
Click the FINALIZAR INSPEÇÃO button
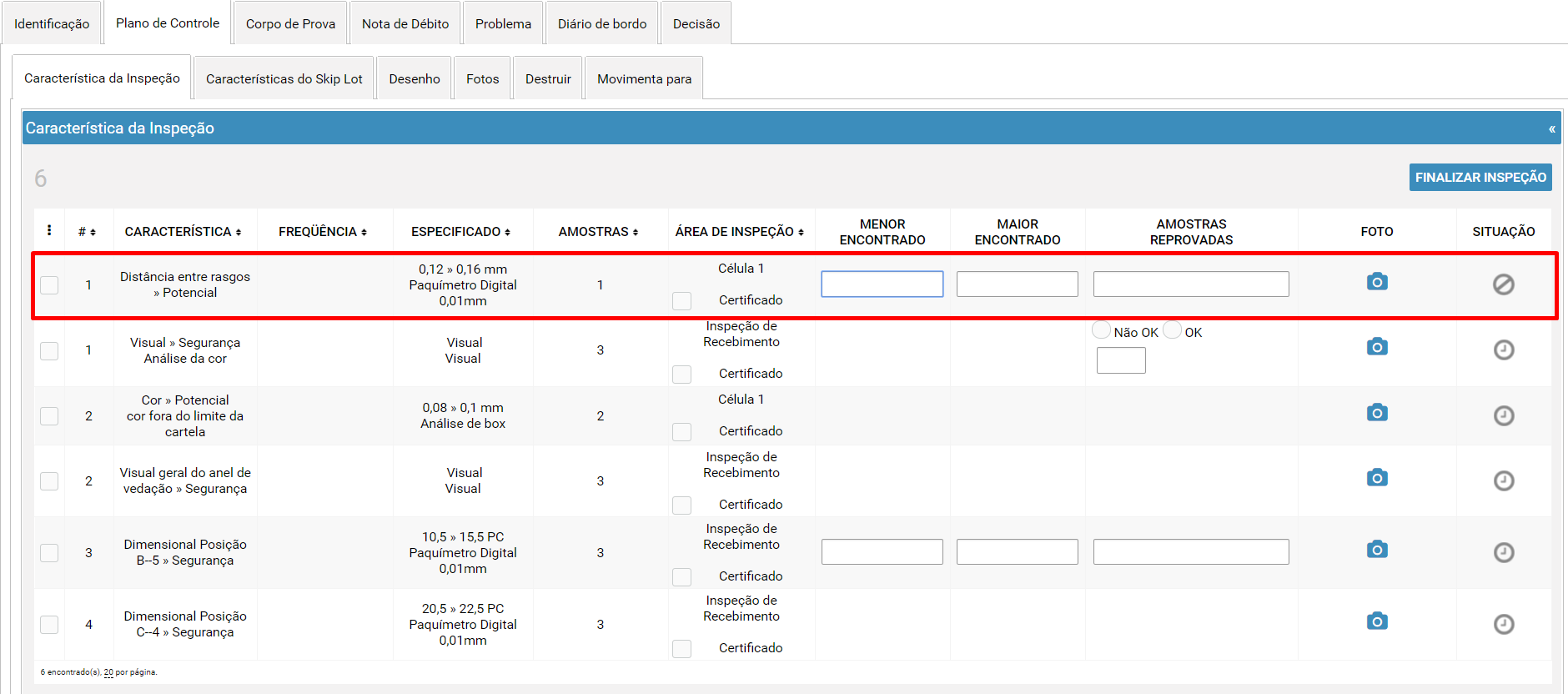click(1480, 177)
